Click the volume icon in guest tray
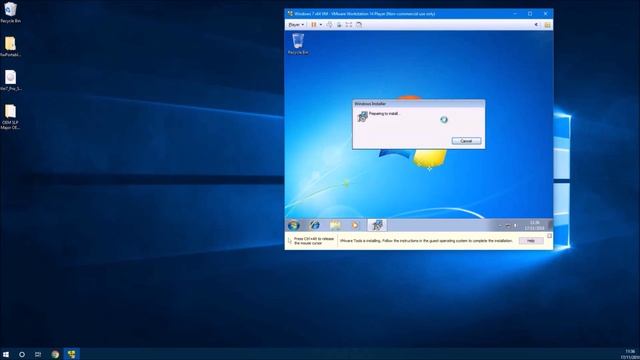The height and width of the screenshot is (360, 640). pyautogui.click(x=516, y=225)
